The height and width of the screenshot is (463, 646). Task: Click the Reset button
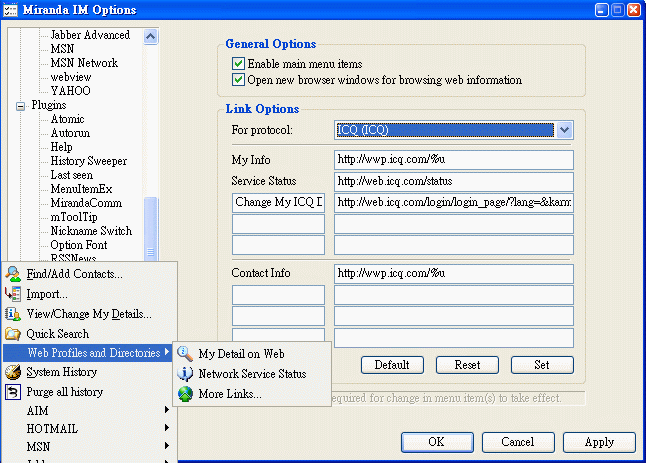tap(467, 365)
